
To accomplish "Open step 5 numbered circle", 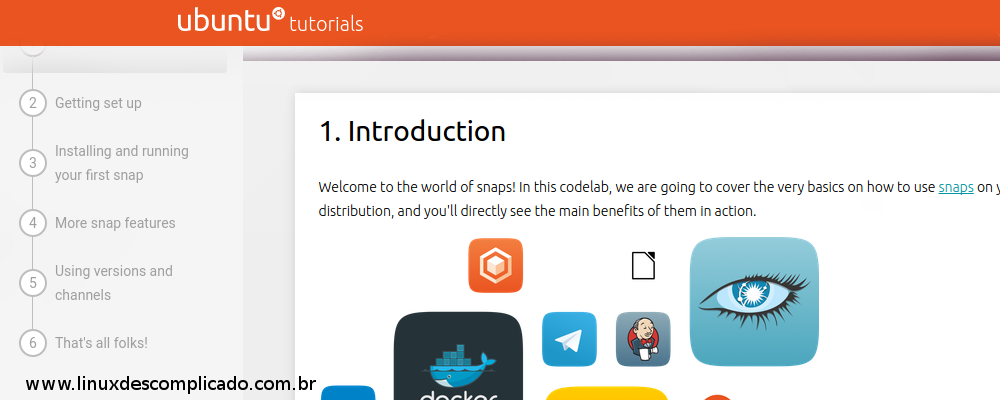I will 33,283.
